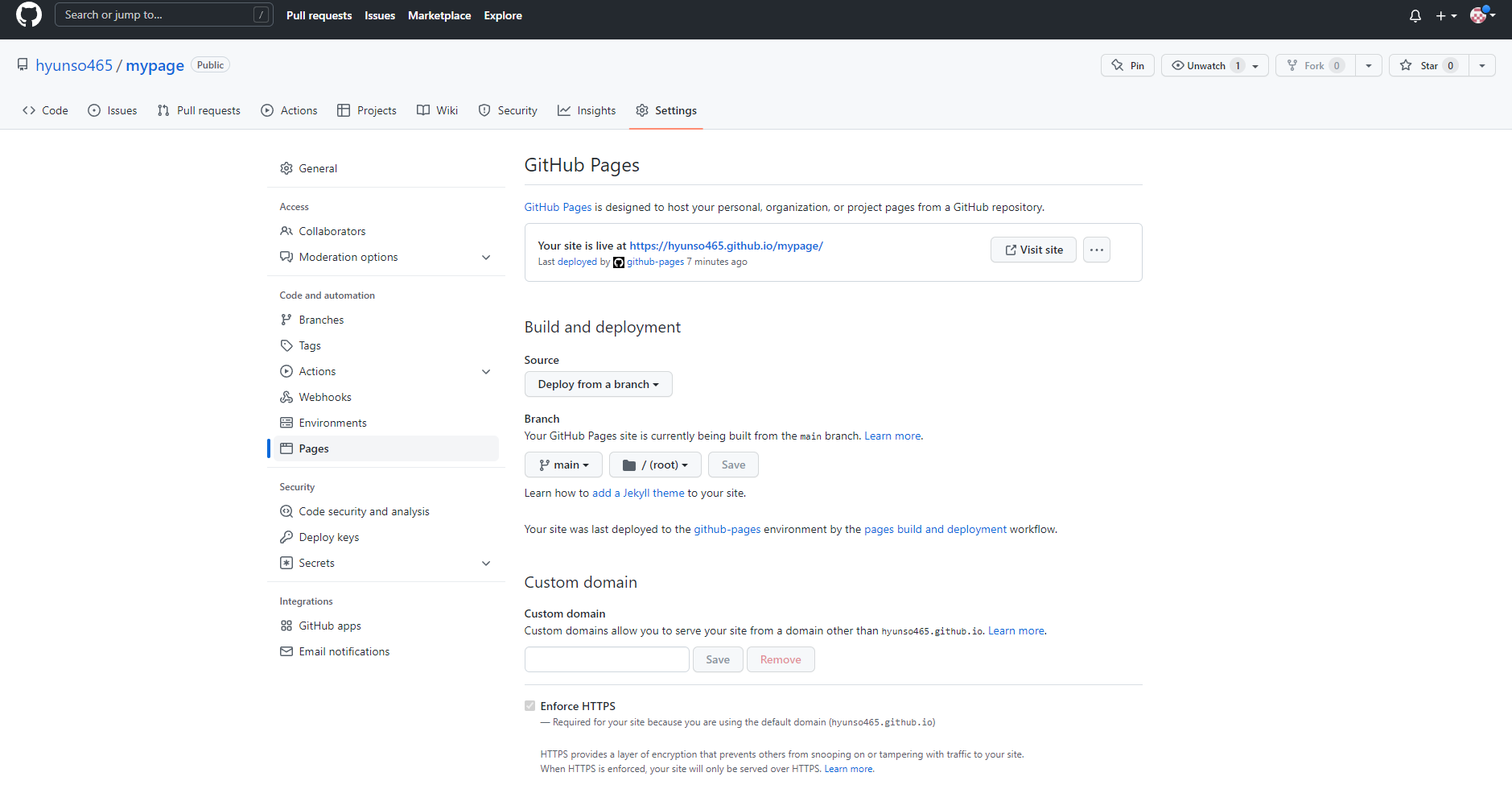This screenshot has height=789, width=1512.
Task: Open the Star lists dropdown arrow
Action: (x=1482, y=65)
